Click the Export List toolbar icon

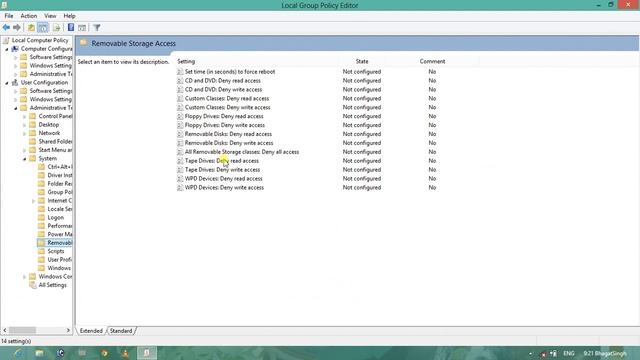coord(56,28)
